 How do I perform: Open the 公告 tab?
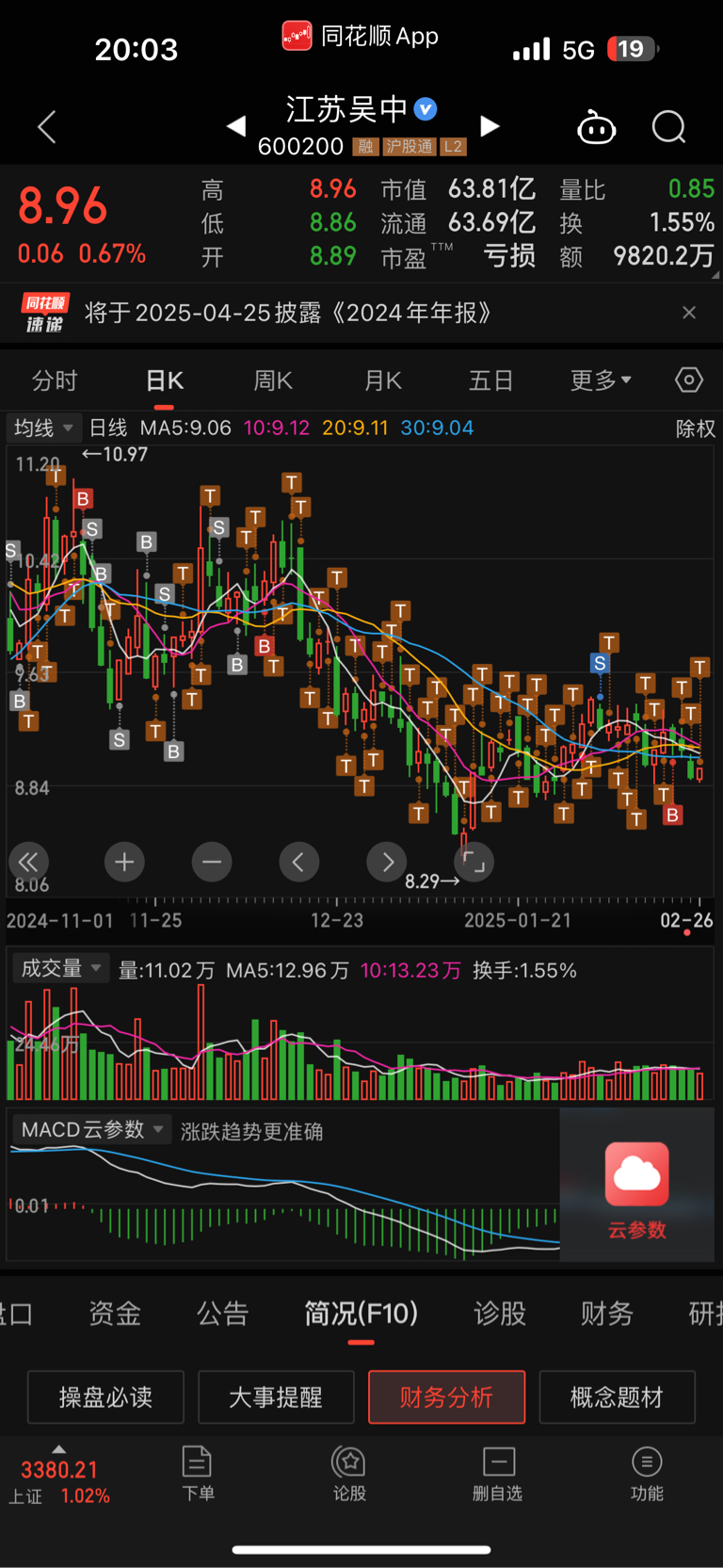pyautogui.click(x=222, y=1313)
